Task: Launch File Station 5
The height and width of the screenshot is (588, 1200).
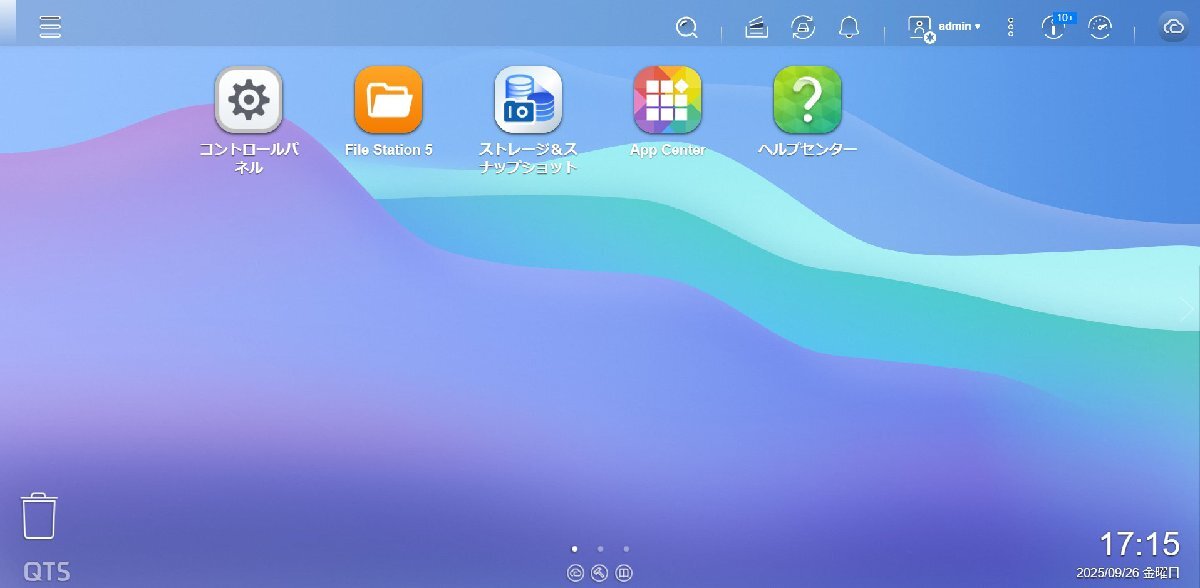Action: click(x=389, y=100)
